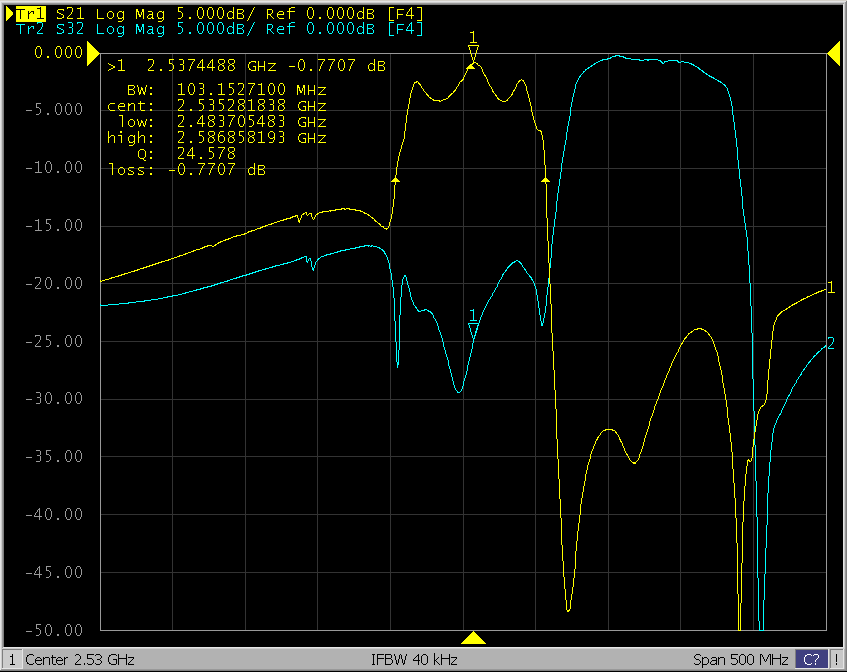Click the low bandwidth cutoff arrow marker
847x672 pixels.
coord(396,179)
